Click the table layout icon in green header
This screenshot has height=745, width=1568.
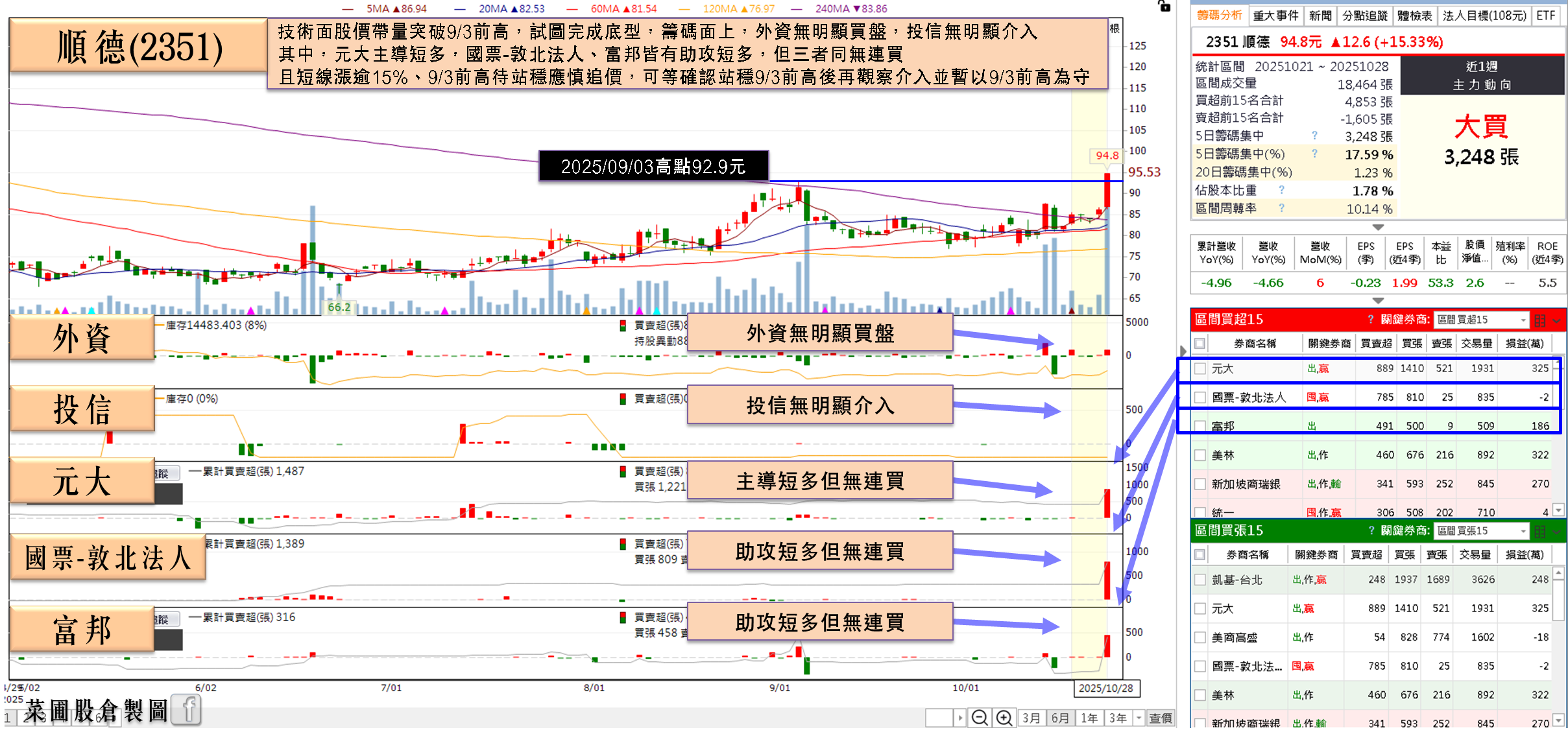pyautogui.click(x=1540, y=531)
